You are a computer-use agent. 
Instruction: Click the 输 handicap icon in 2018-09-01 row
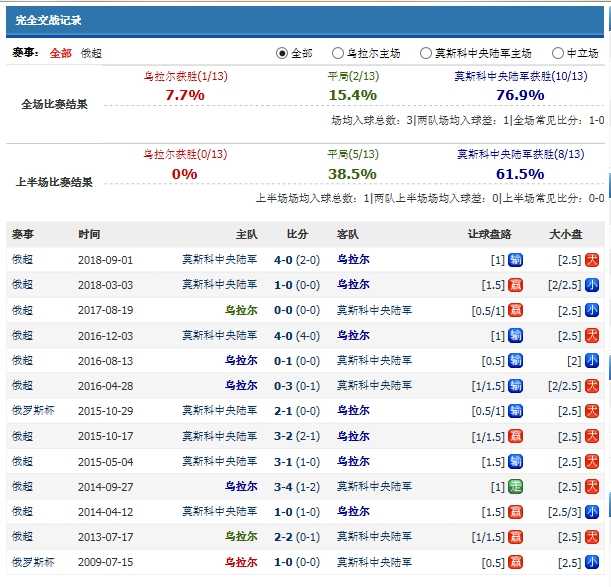(x=515, y=260)
